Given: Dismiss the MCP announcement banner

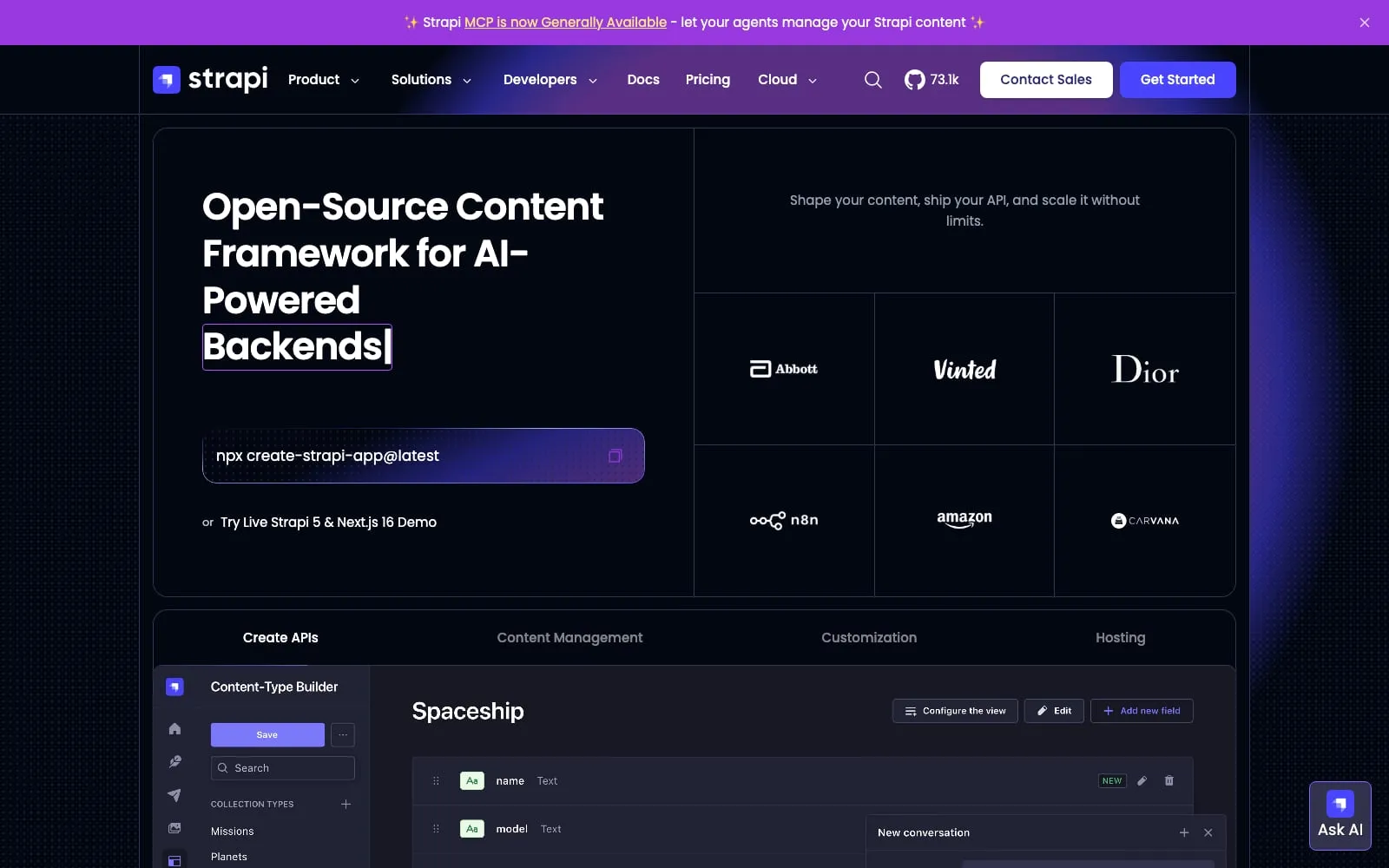Looking at the screenshot, I should tap(1365, 23).
